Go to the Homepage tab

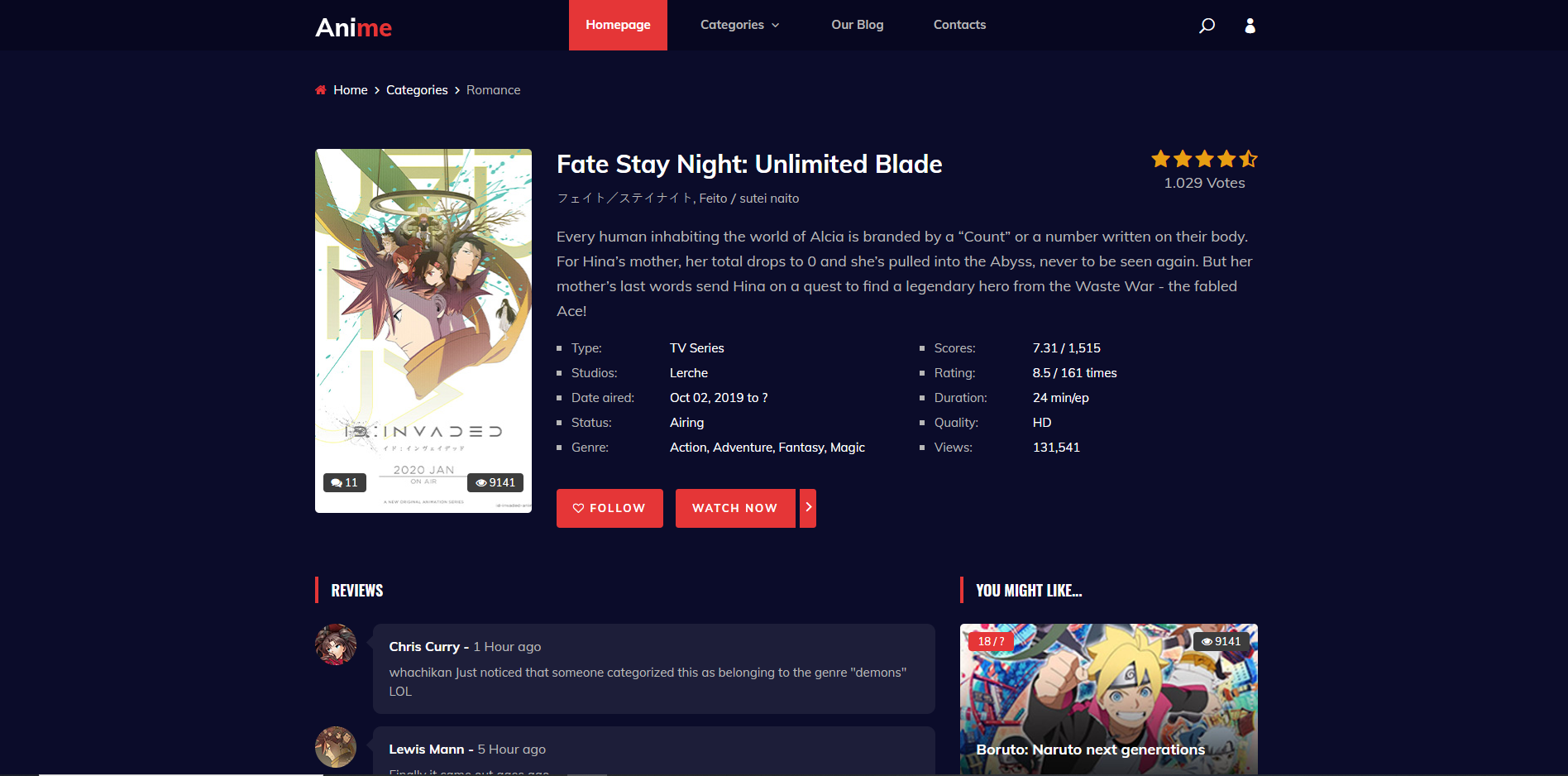pos(618,25)
